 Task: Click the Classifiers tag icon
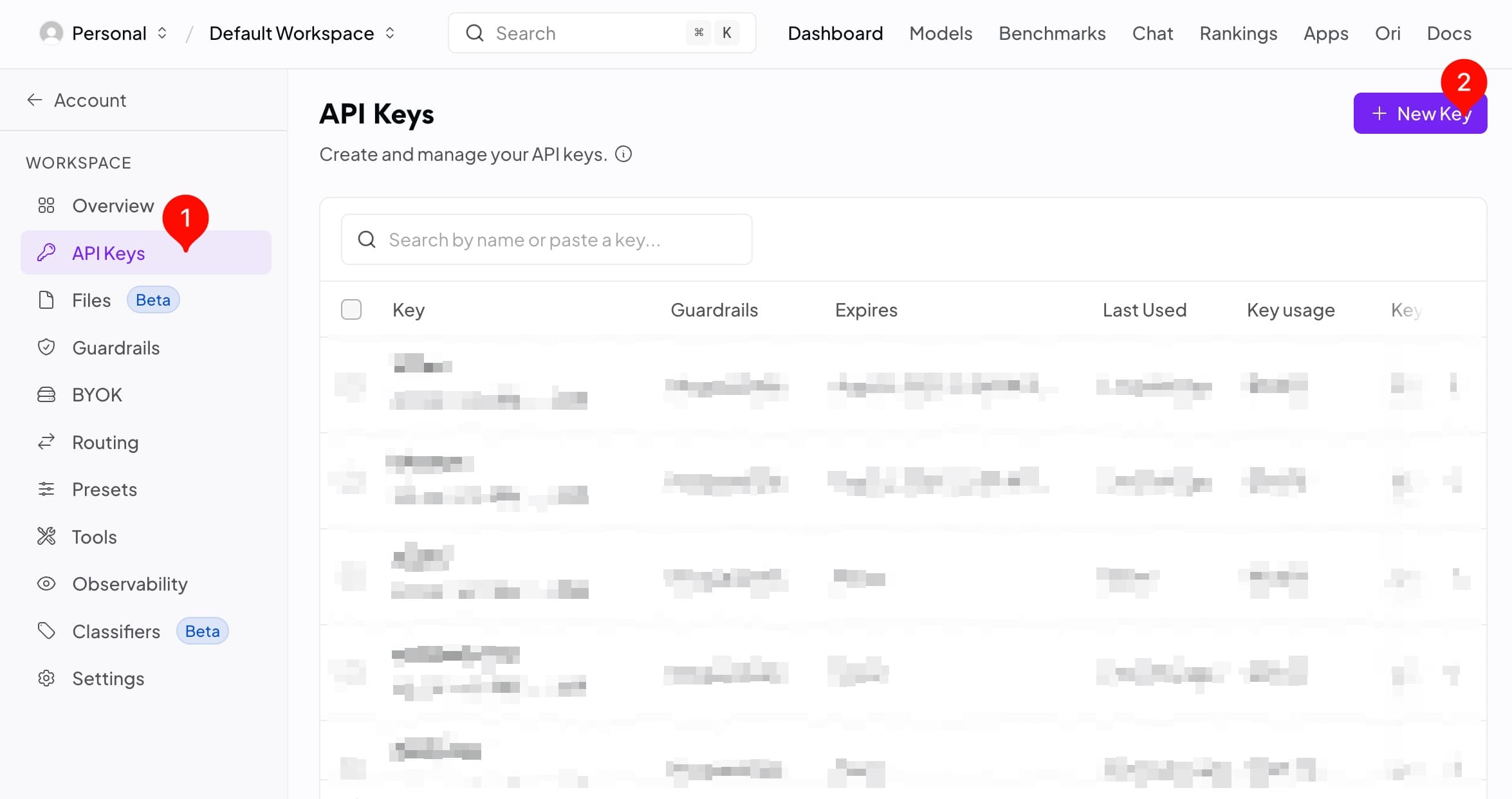click(x=46, y=631)
